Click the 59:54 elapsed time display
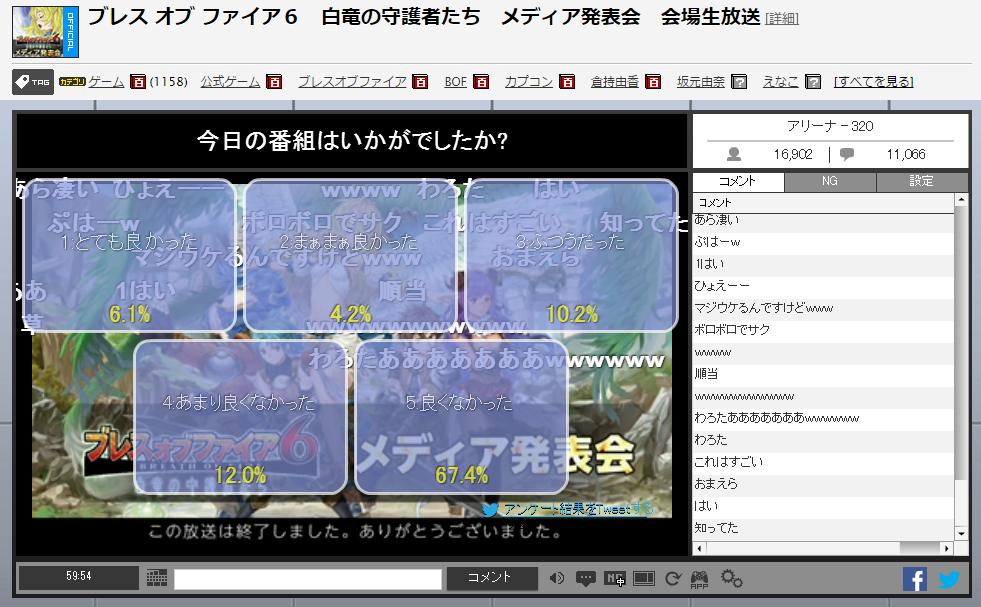This screenshot has width=981, height=607. point(79,576)
